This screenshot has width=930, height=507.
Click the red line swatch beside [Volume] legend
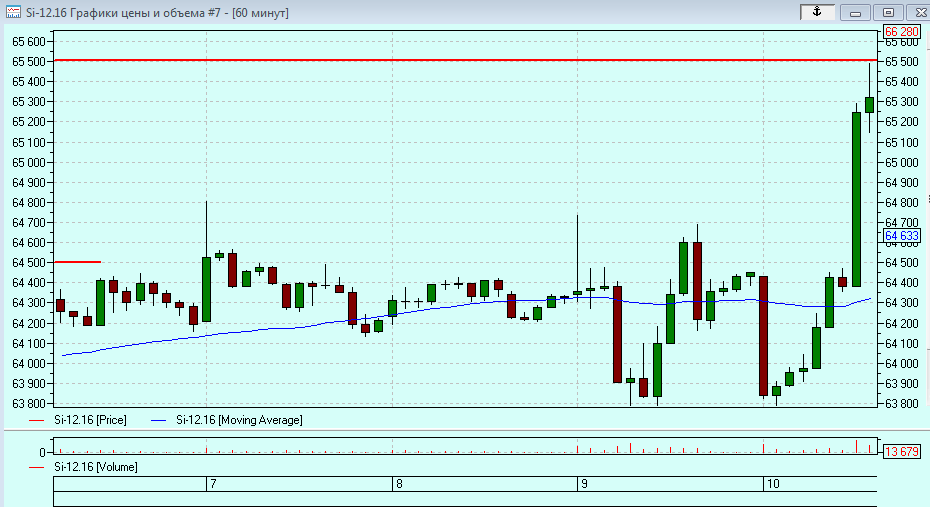[x=37, y=467]
